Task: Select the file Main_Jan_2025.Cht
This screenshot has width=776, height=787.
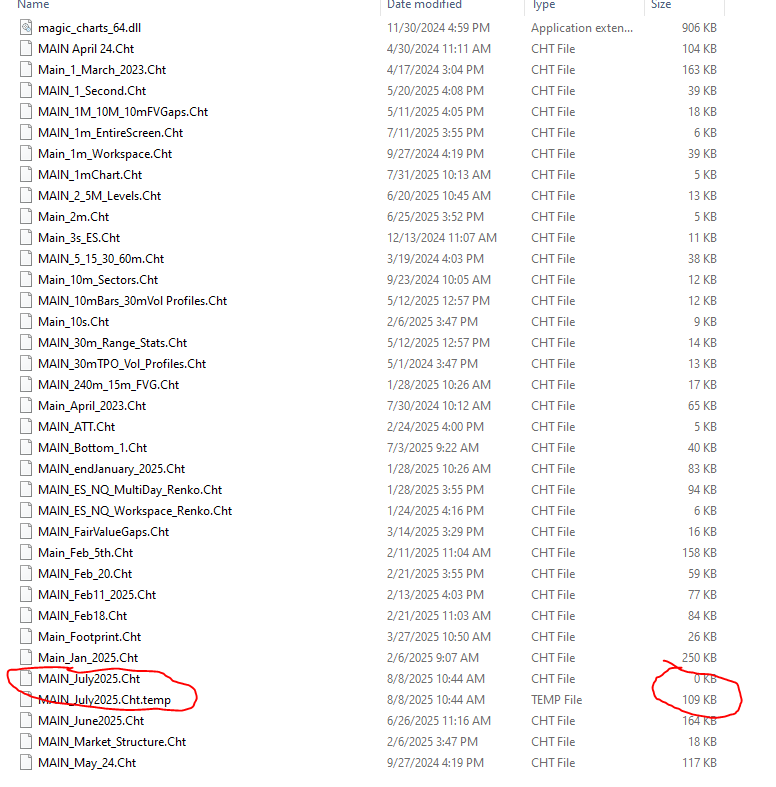Action: pyautogui.click(x=88, y=658)
